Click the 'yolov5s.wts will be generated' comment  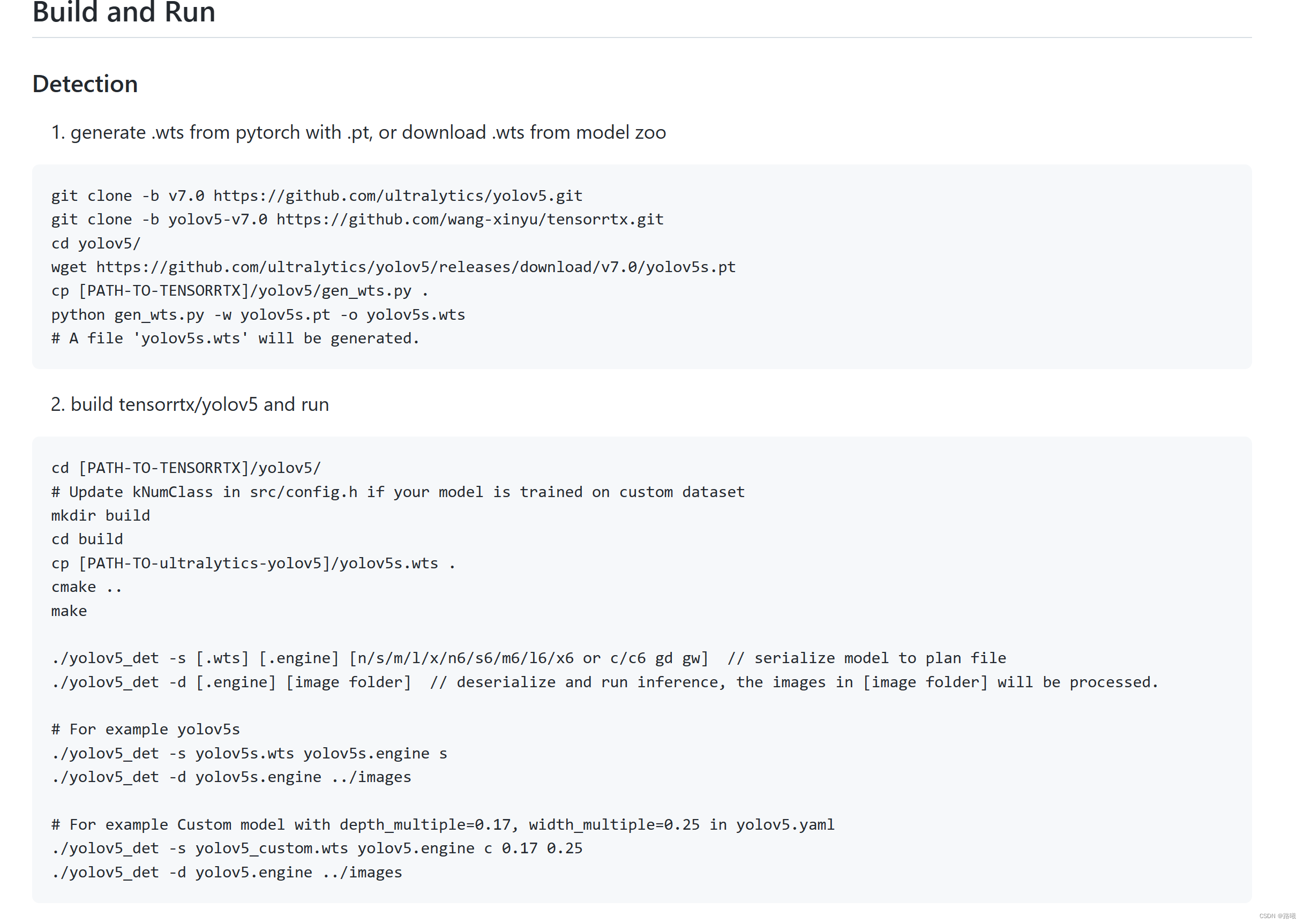[235, 339]
